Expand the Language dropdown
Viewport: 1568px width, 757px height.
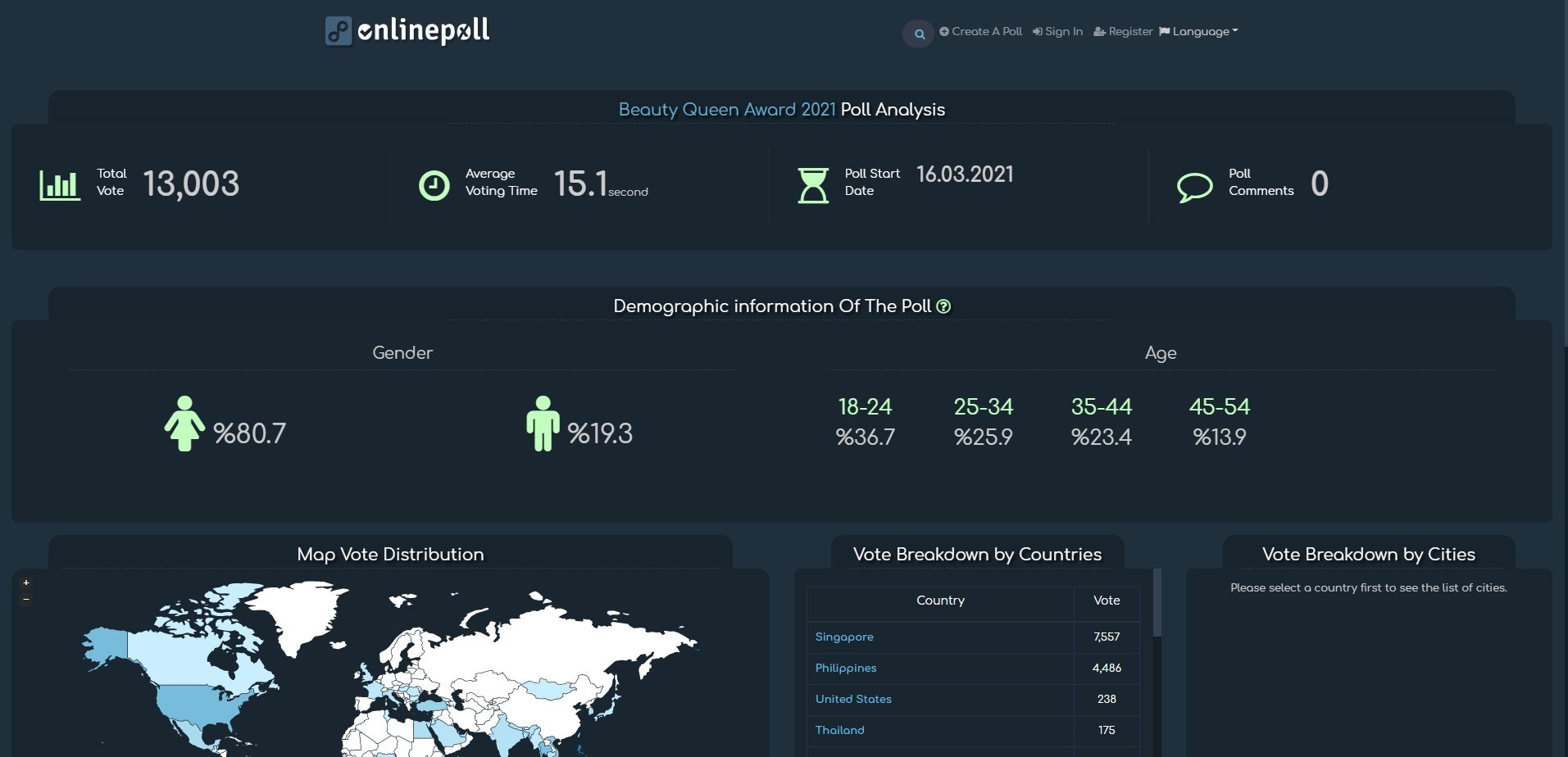(x=1198, y=31)
